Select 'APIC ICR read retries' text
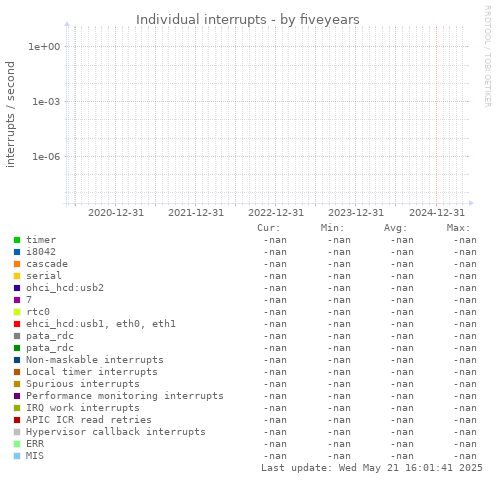This screenshot has height=480, width=497. point(89,420)
